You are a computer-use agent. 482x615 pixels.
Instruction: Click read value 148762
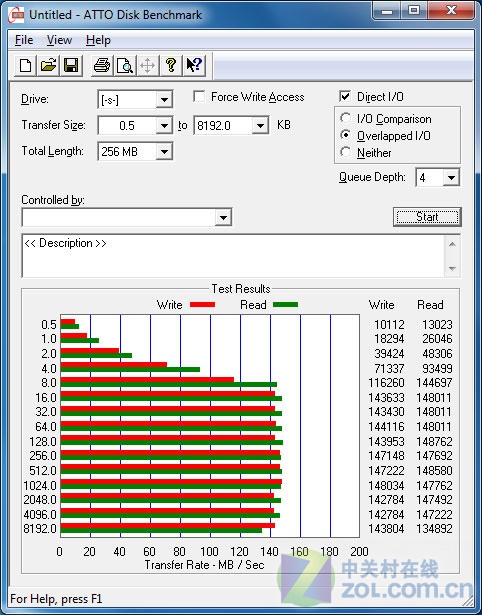pos(435,441)
